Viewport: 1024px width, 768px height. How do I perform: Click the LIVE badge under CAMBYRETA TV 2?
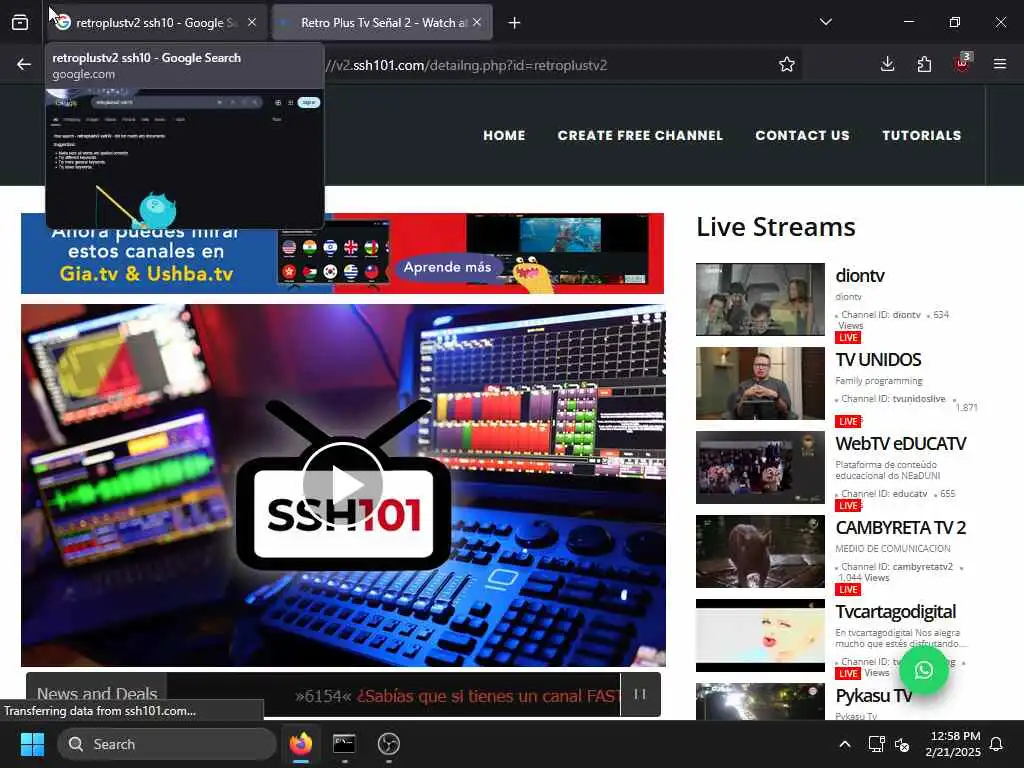coord(848,590)
